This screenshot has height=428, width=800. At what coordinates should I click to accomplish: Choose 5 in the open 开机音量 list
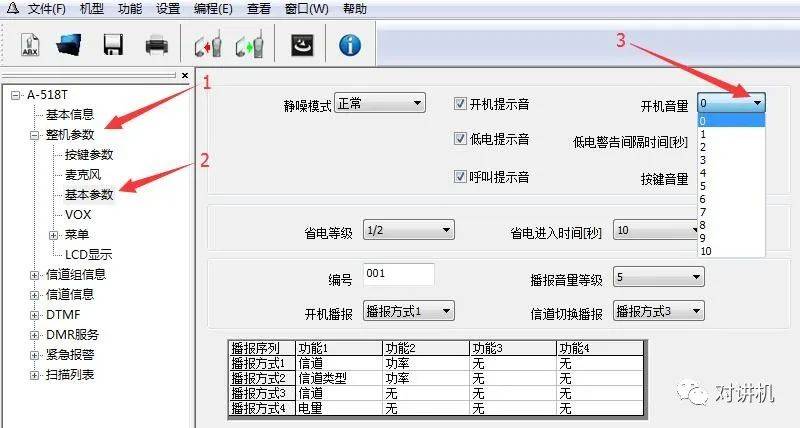point(704,185)
